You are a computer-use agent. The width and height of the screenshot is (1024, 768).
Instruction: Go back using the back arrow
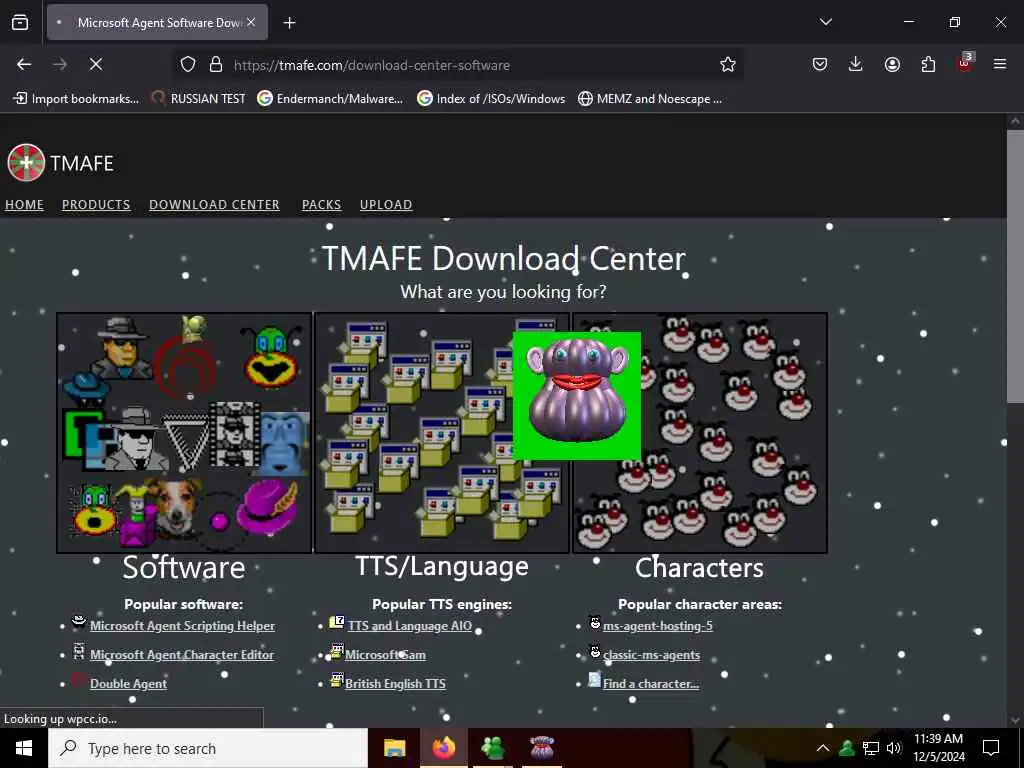point(24,64)
